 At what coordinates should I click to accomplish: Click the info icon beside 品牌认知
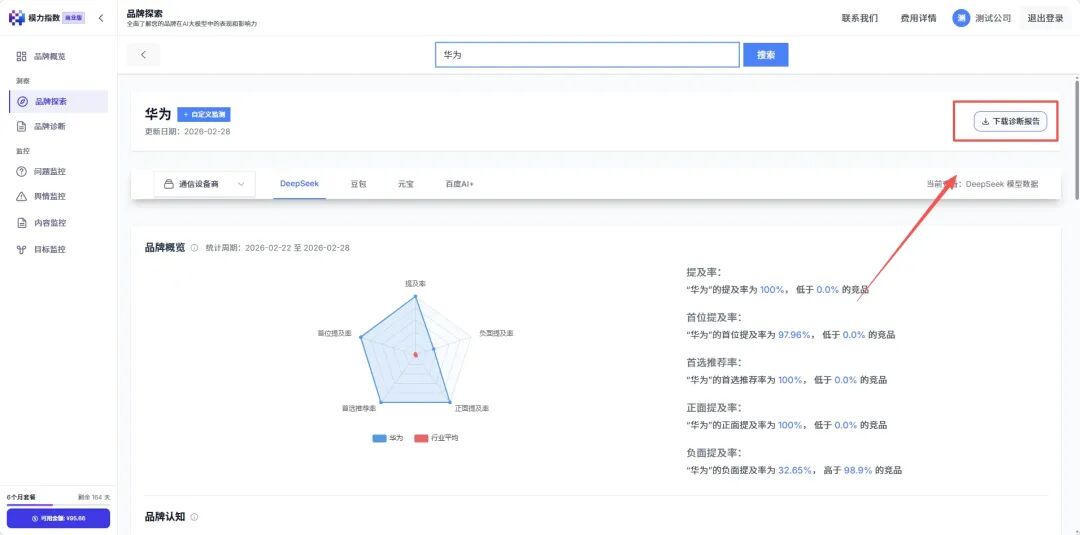tap(194, 517)
